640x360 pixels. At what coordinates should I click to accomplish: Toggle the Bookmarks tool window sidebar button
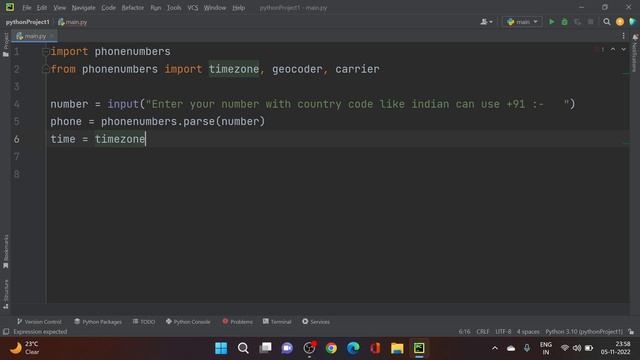pyautogui.click(x=6, y=251)
